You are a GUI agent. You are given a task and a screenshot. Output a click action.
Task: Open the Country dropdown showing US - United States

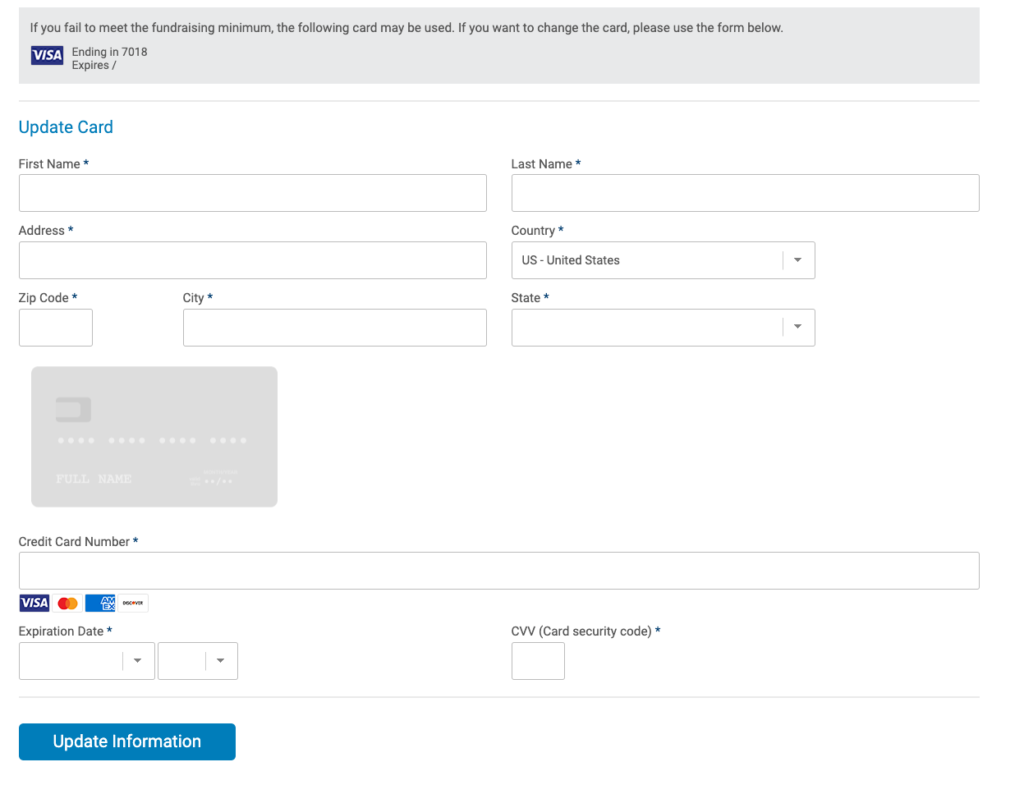(x=663, y=260)
